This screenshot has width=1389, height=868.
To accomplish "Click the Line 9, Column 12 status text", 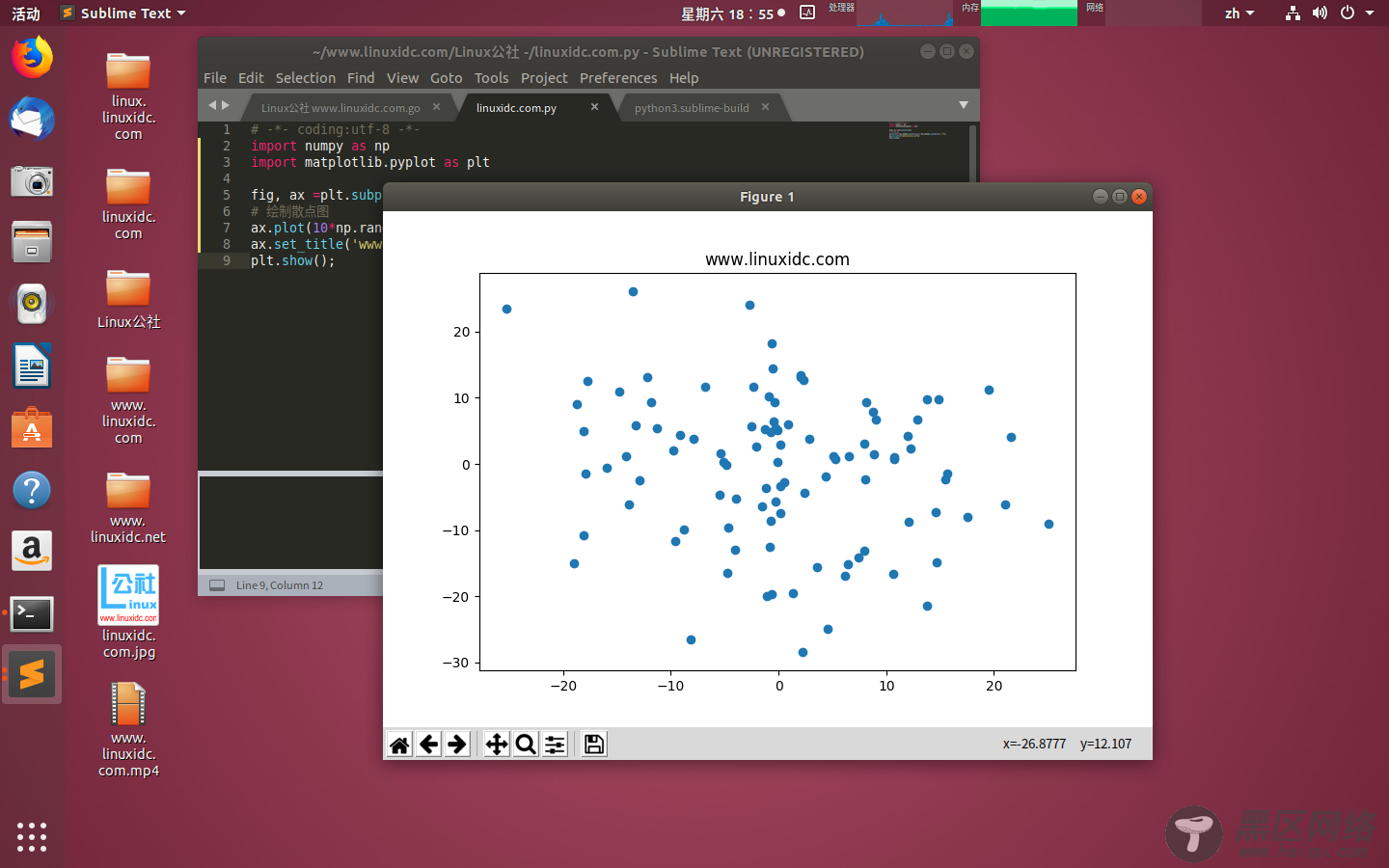I will [280, 585].
